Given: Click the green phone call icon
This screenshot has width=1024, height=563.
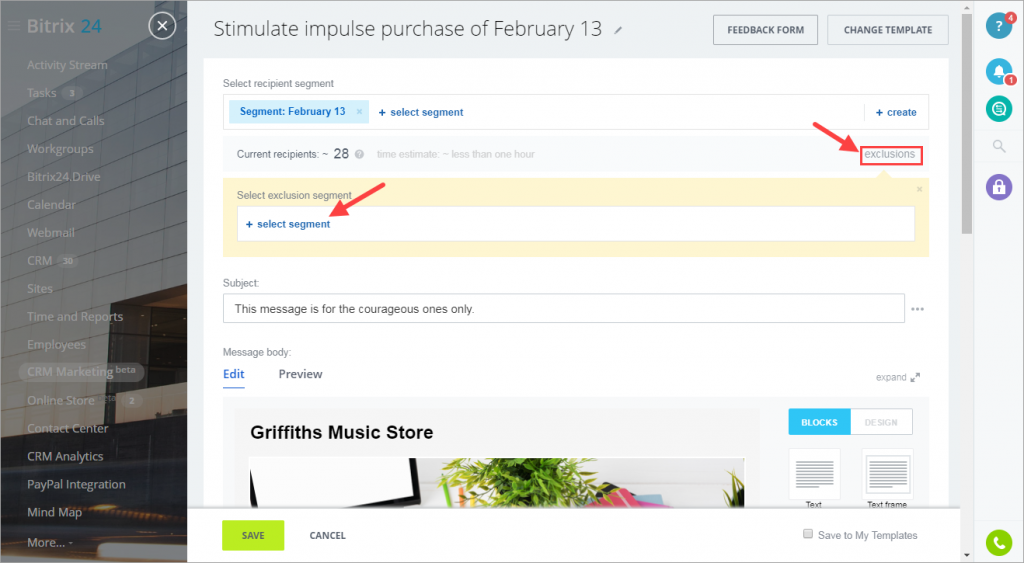Looking at the screenshot, I should (999, 542).
